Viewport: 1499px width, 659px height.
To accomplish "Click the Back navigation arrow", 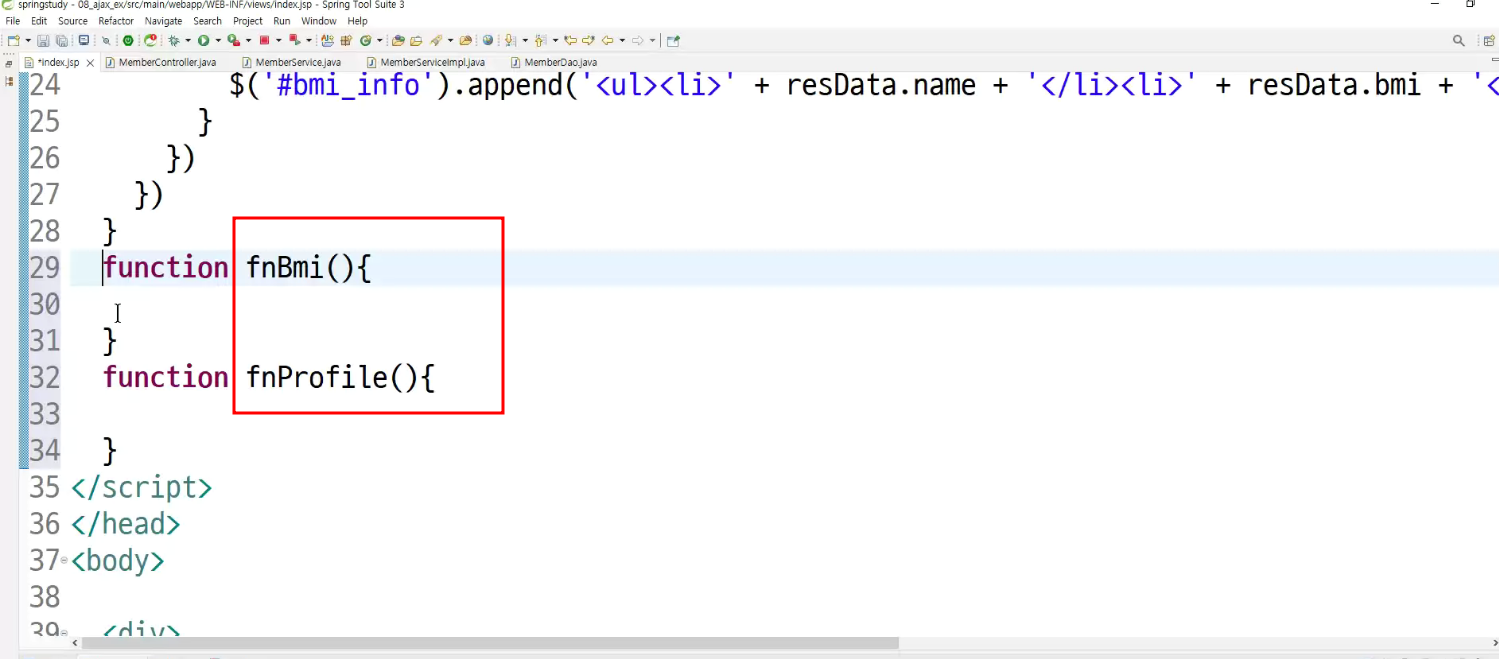I will (607, 41).
